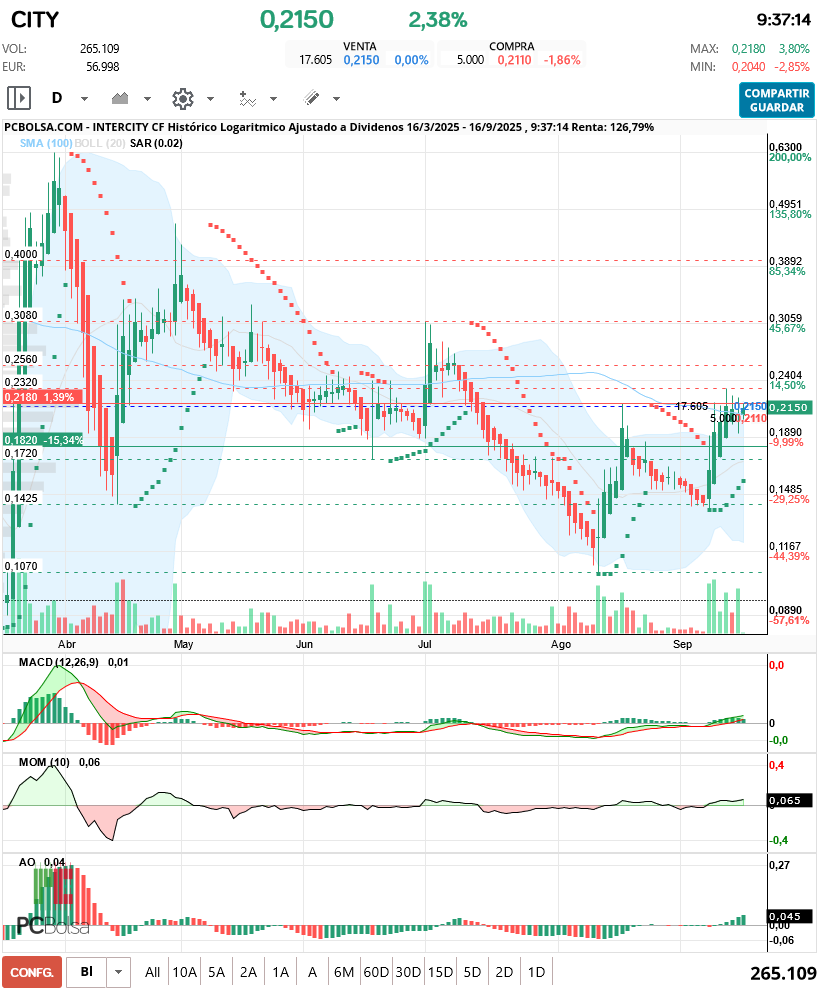This screenshot has width=830, height=993.
Task: Open the dropdown arrow next to BI
Action: point(120,972)
